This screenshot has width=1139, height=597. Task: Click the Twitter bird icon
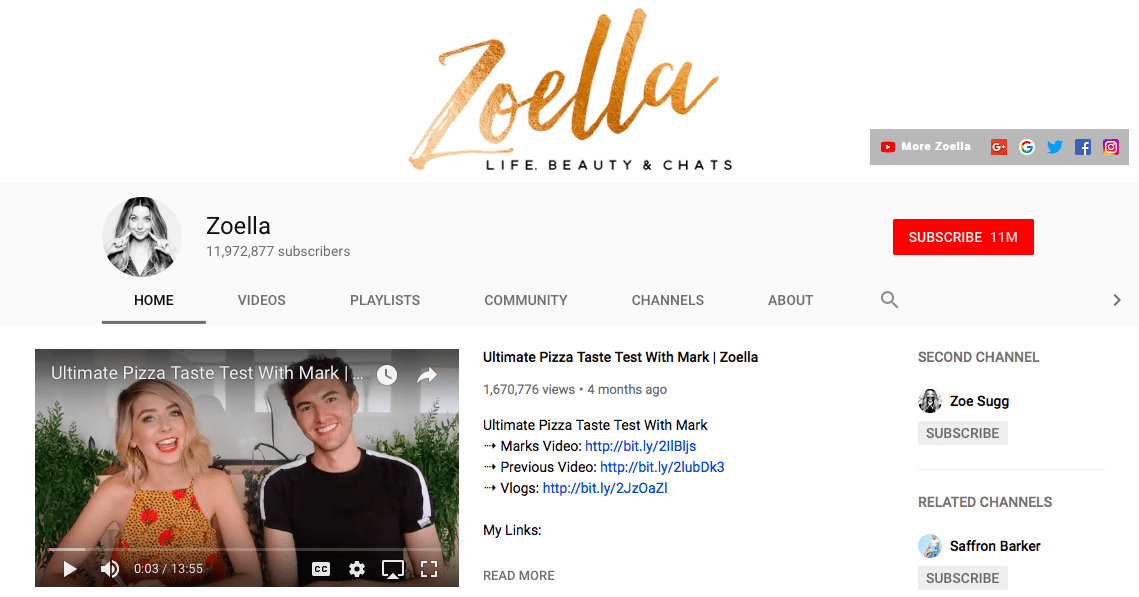click(x=1055, y=147)
